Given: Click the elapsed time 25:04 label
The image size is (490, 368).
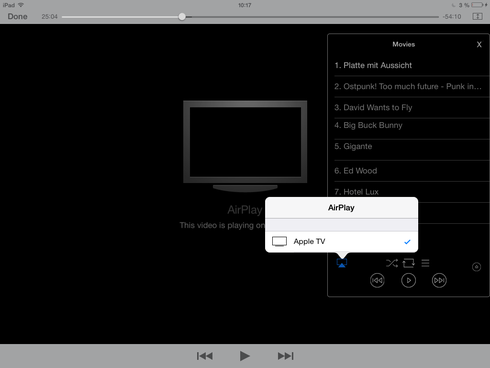Looking at the screenshot, I should [49, 17].
